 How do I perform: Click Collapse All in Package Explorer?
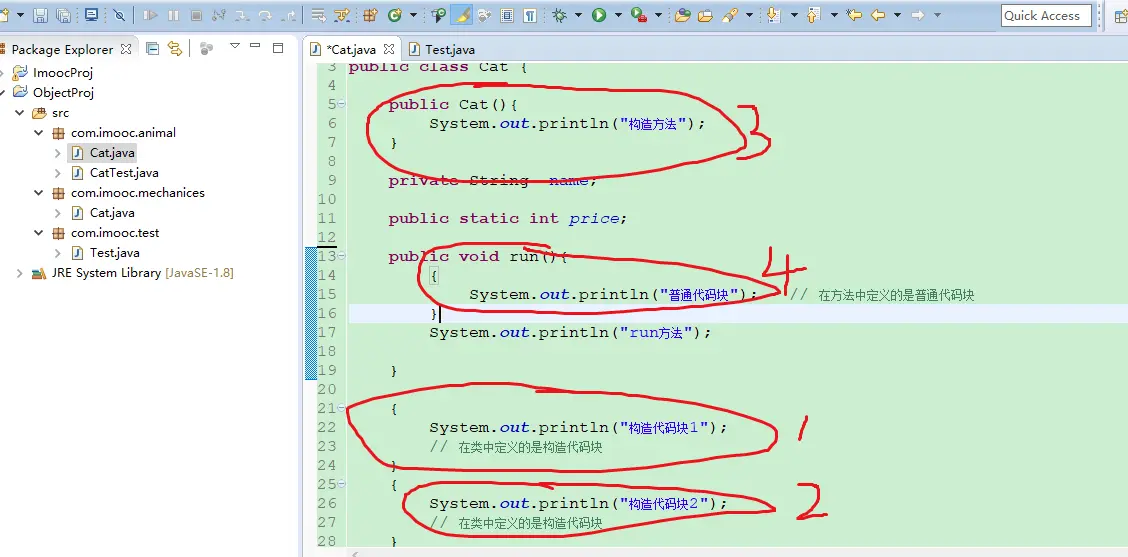[153, 48]
